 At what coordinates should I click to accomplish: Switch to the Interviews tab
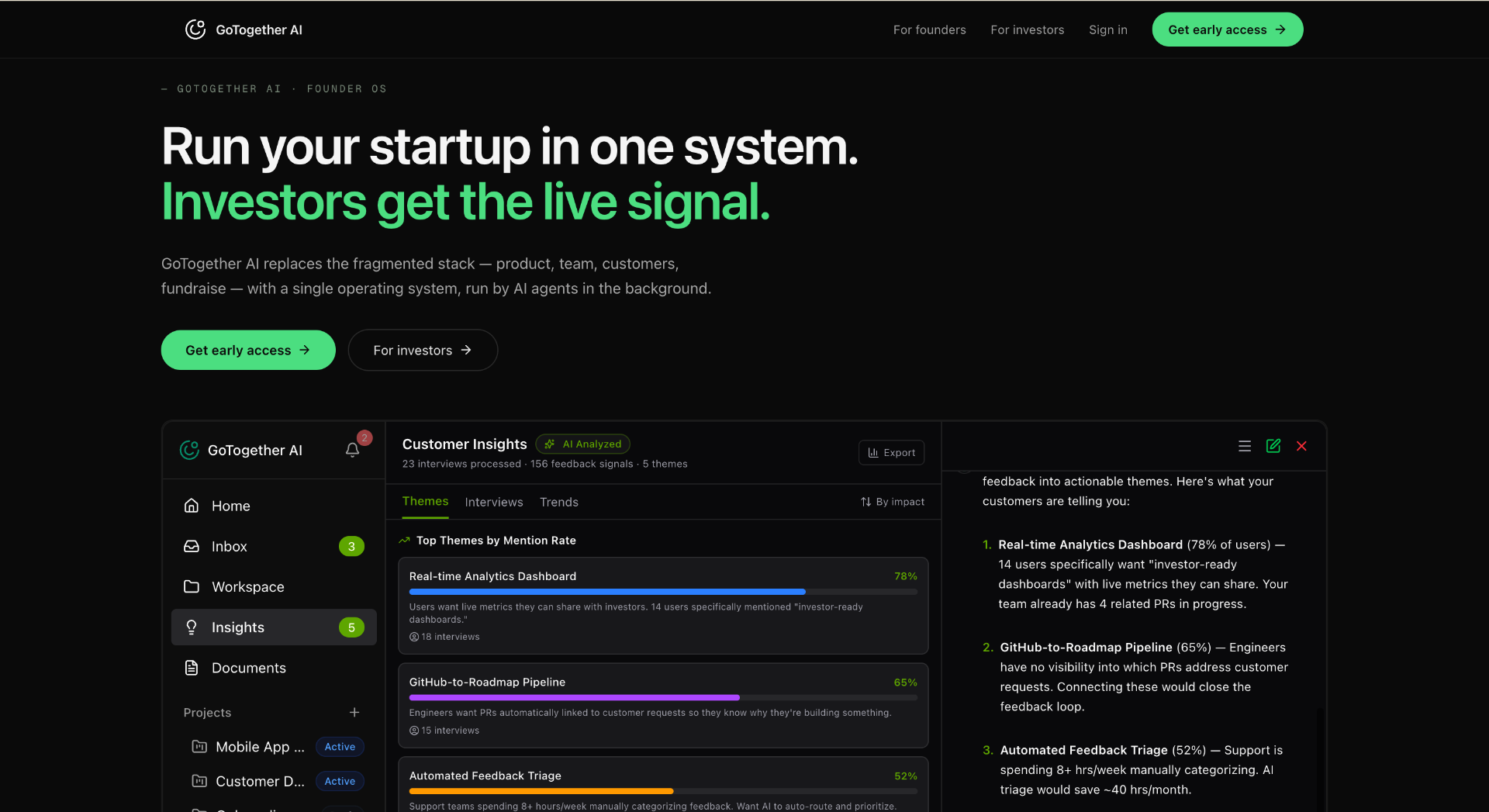click(x=494, y=502)
